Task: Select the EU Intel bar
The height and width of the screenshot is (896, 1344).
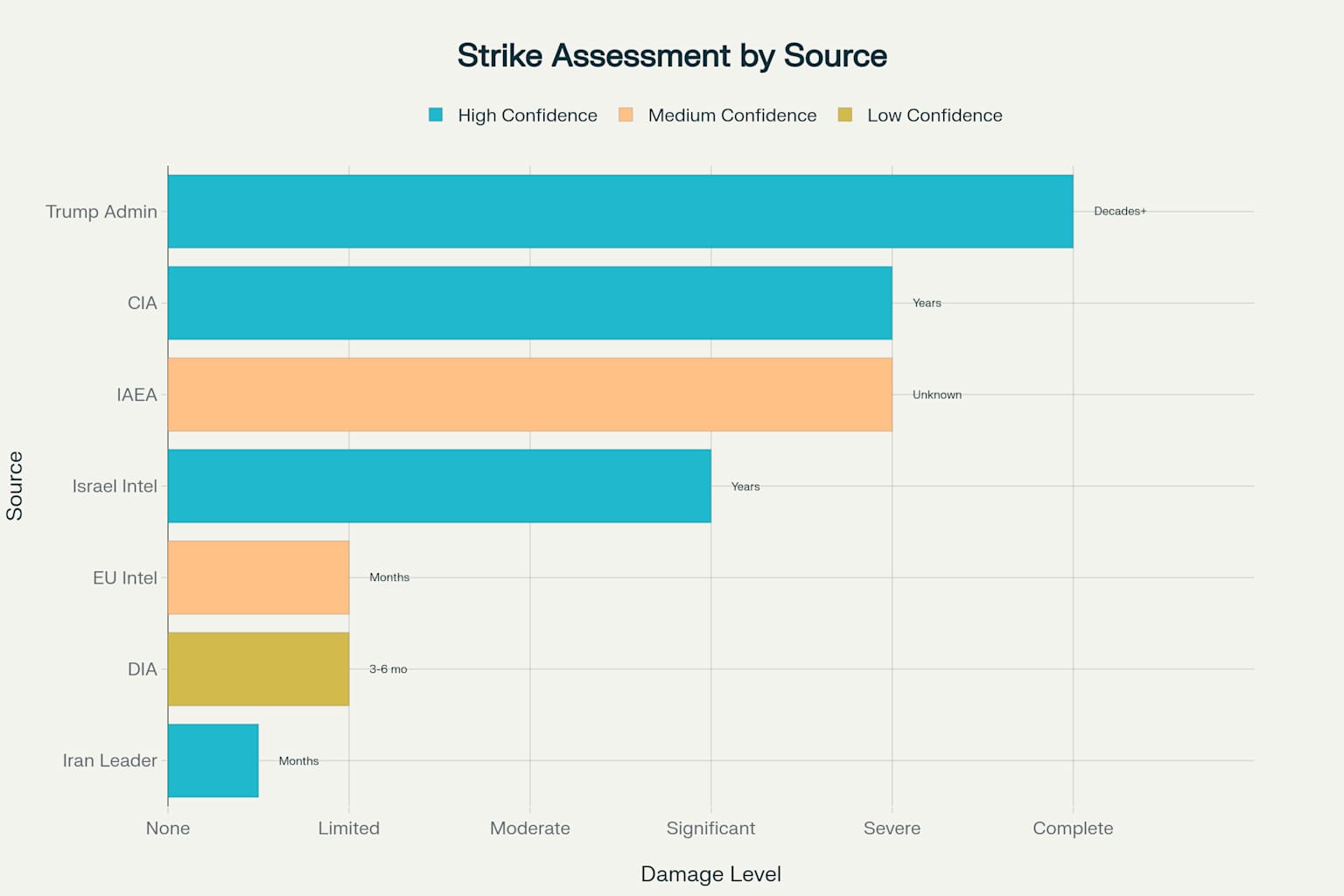Action: [x=258, y=577]
